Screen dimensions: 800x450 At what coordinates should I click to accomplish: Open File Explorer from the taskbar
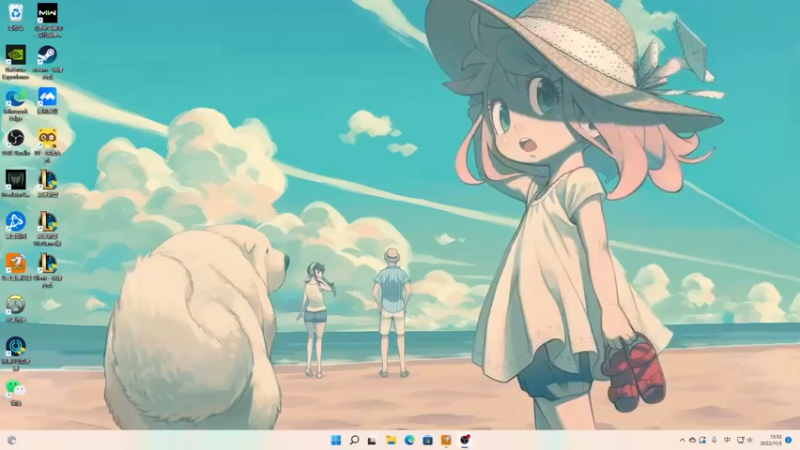tap(391, 440)
